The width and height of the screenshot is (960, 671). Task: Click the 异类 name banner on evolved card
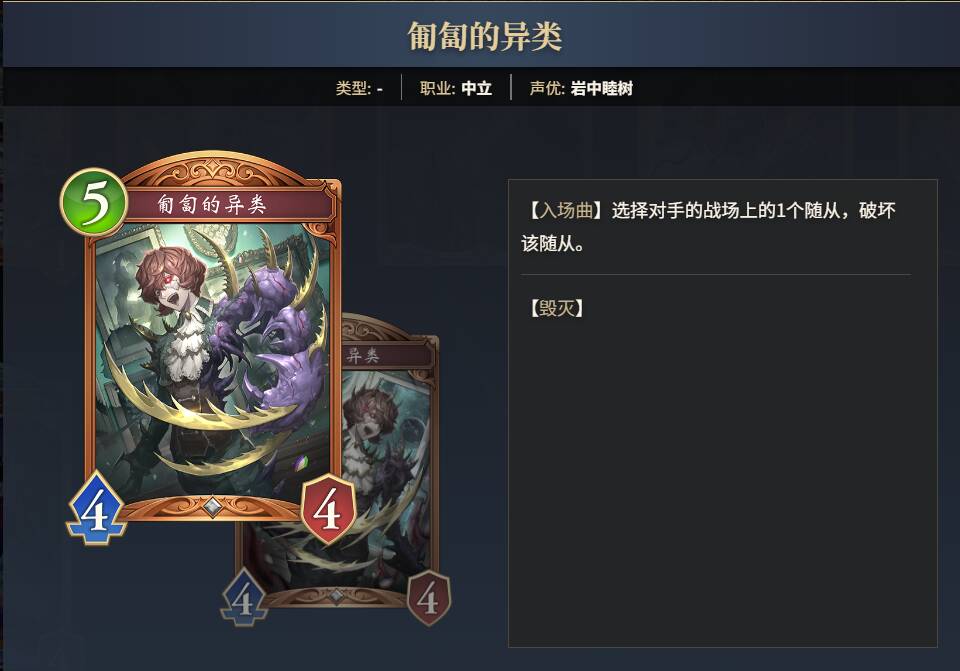(386, 355)
